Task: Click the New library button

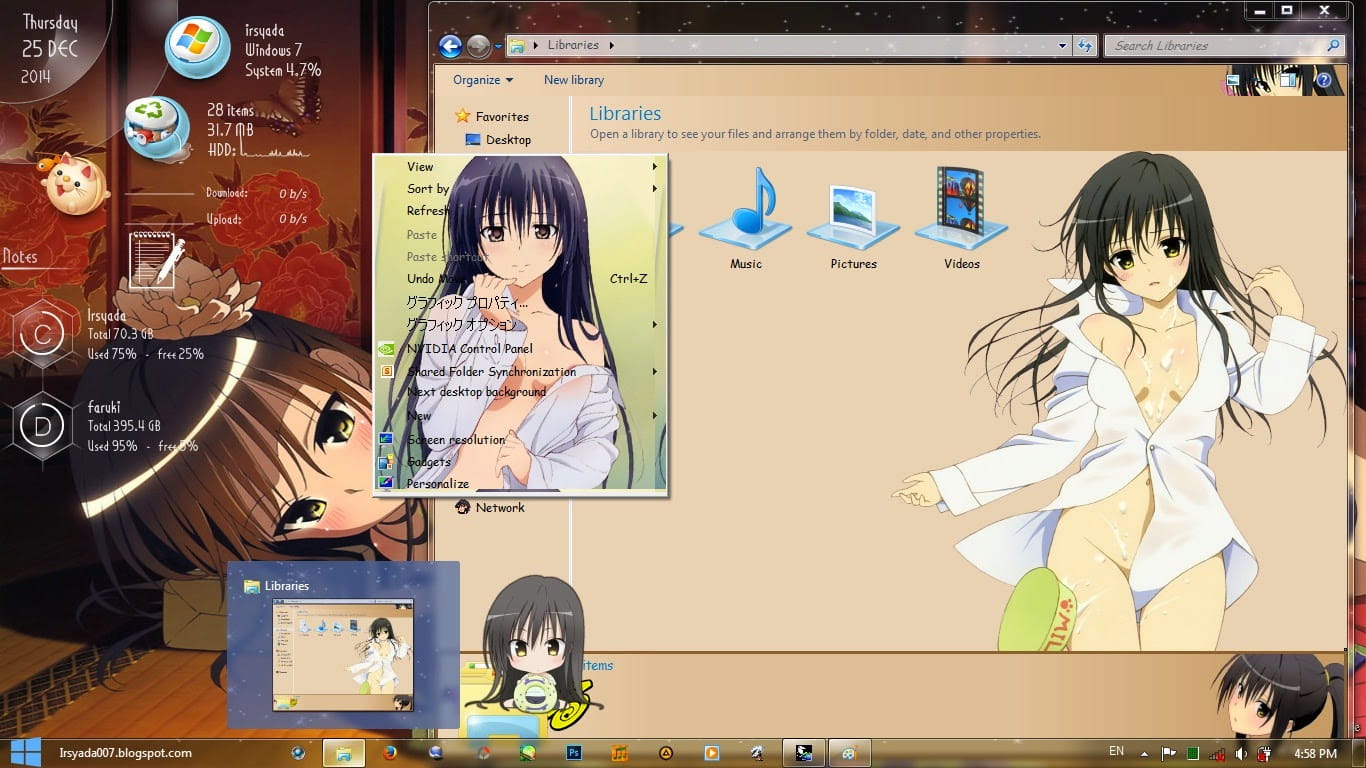Action: point(573,80)
